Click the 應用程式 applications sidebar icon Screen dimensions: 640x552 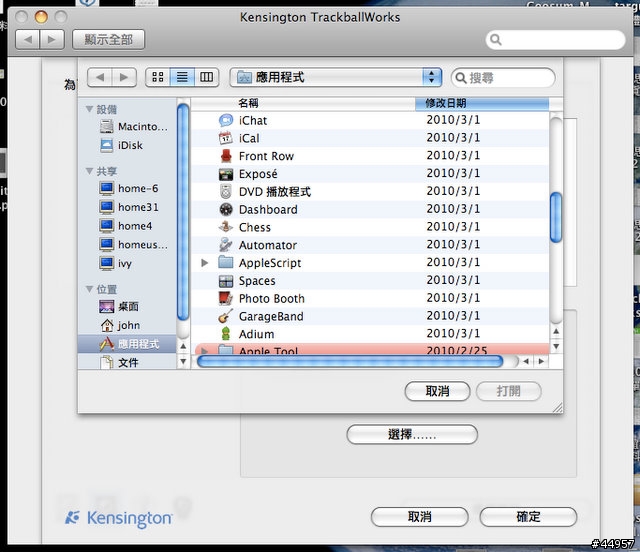107,344
